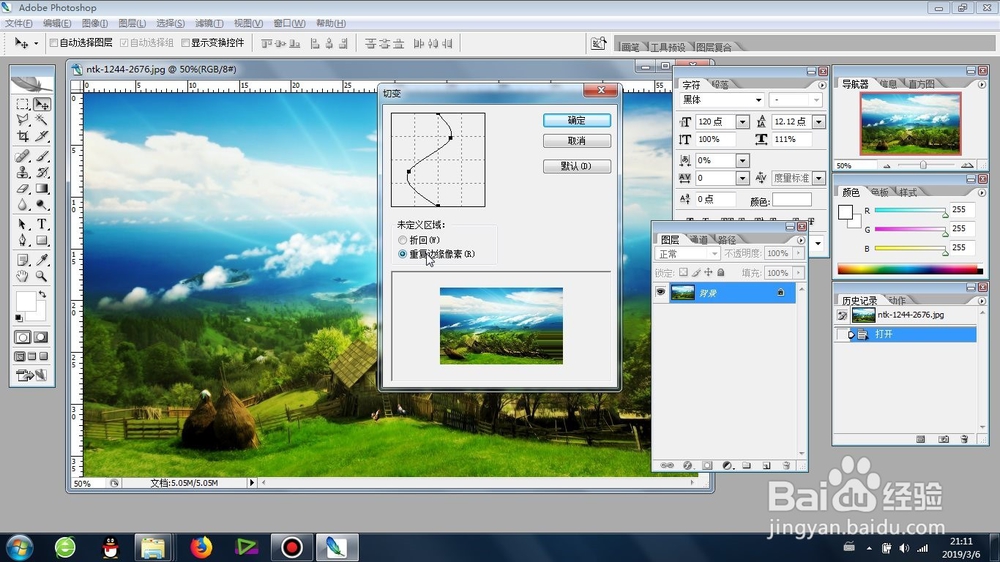Select the Pen tool

[x=23, y=240]
